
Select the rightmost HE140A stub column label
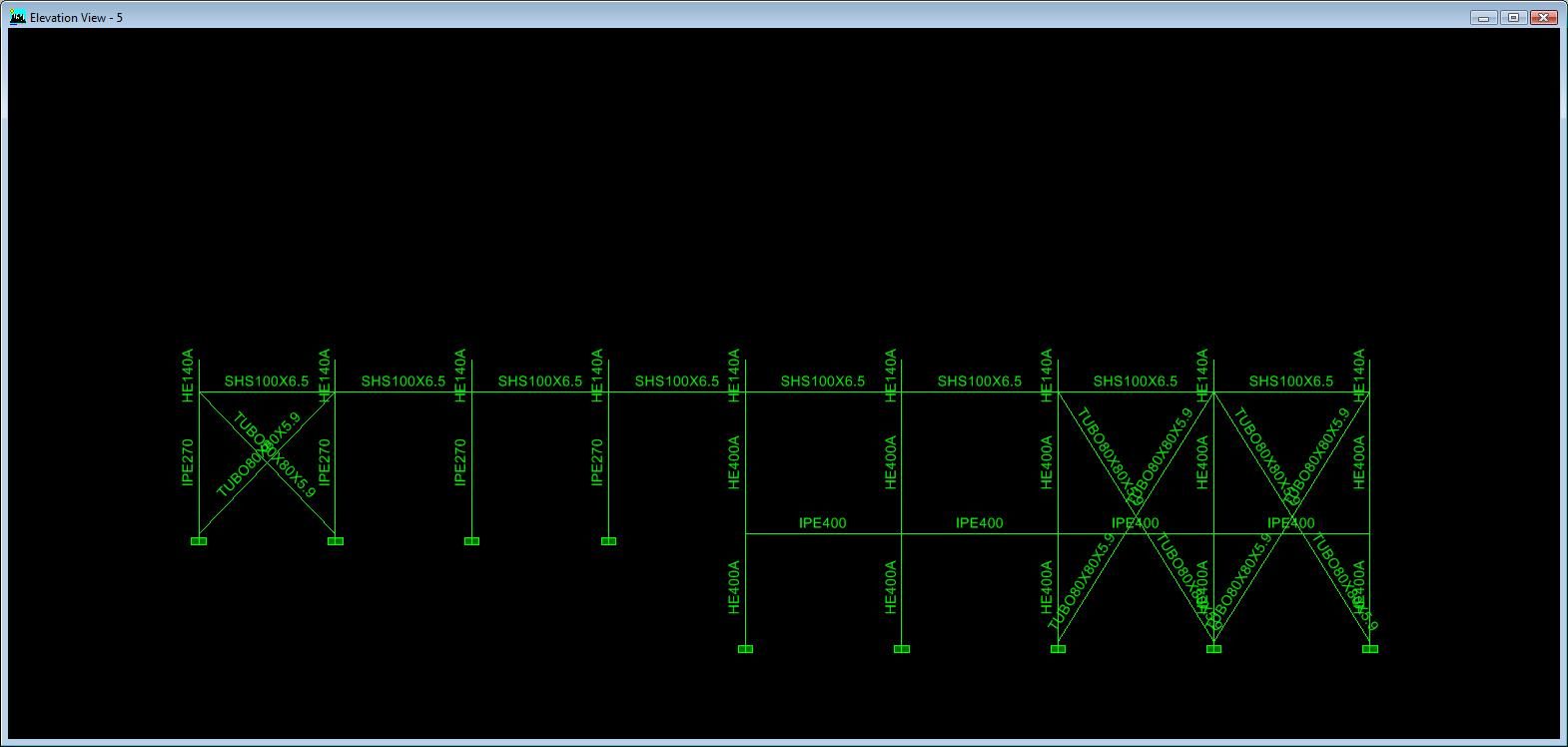click(1359, 375)
